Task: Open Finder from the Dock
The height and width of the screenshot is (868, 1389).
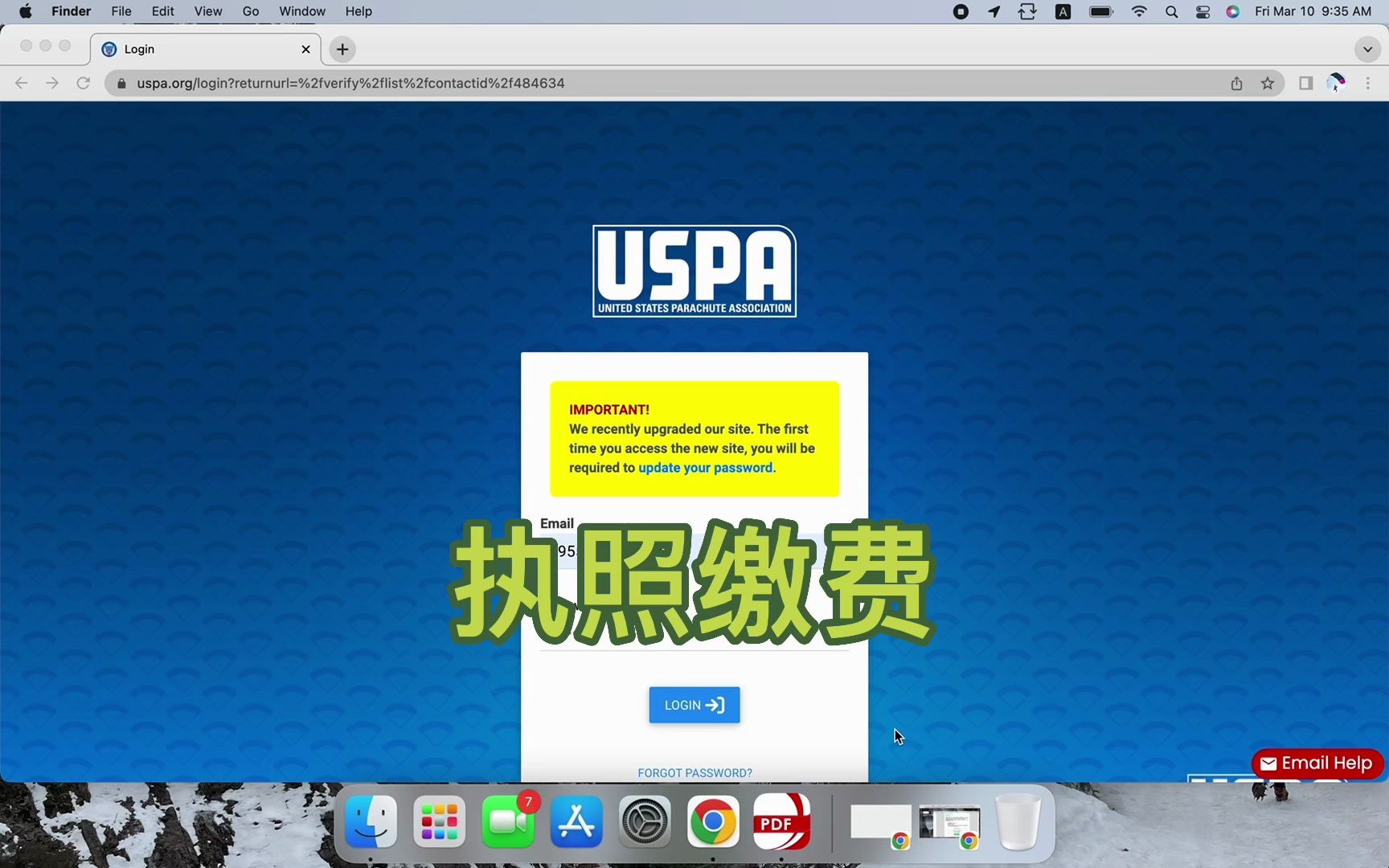Action: tap(371, 822)
